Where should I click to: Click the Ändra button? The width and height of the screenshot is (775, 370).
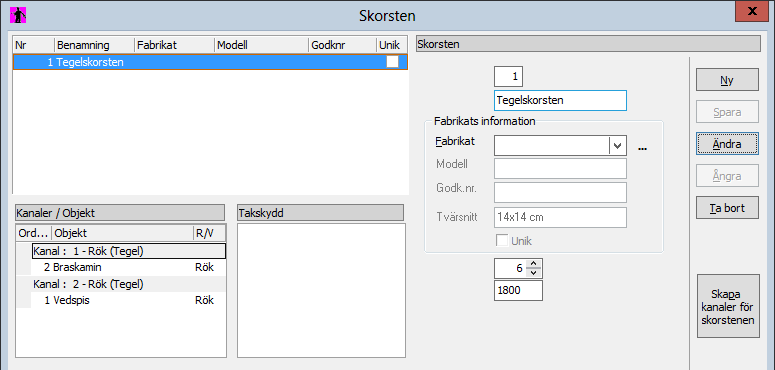727,144
